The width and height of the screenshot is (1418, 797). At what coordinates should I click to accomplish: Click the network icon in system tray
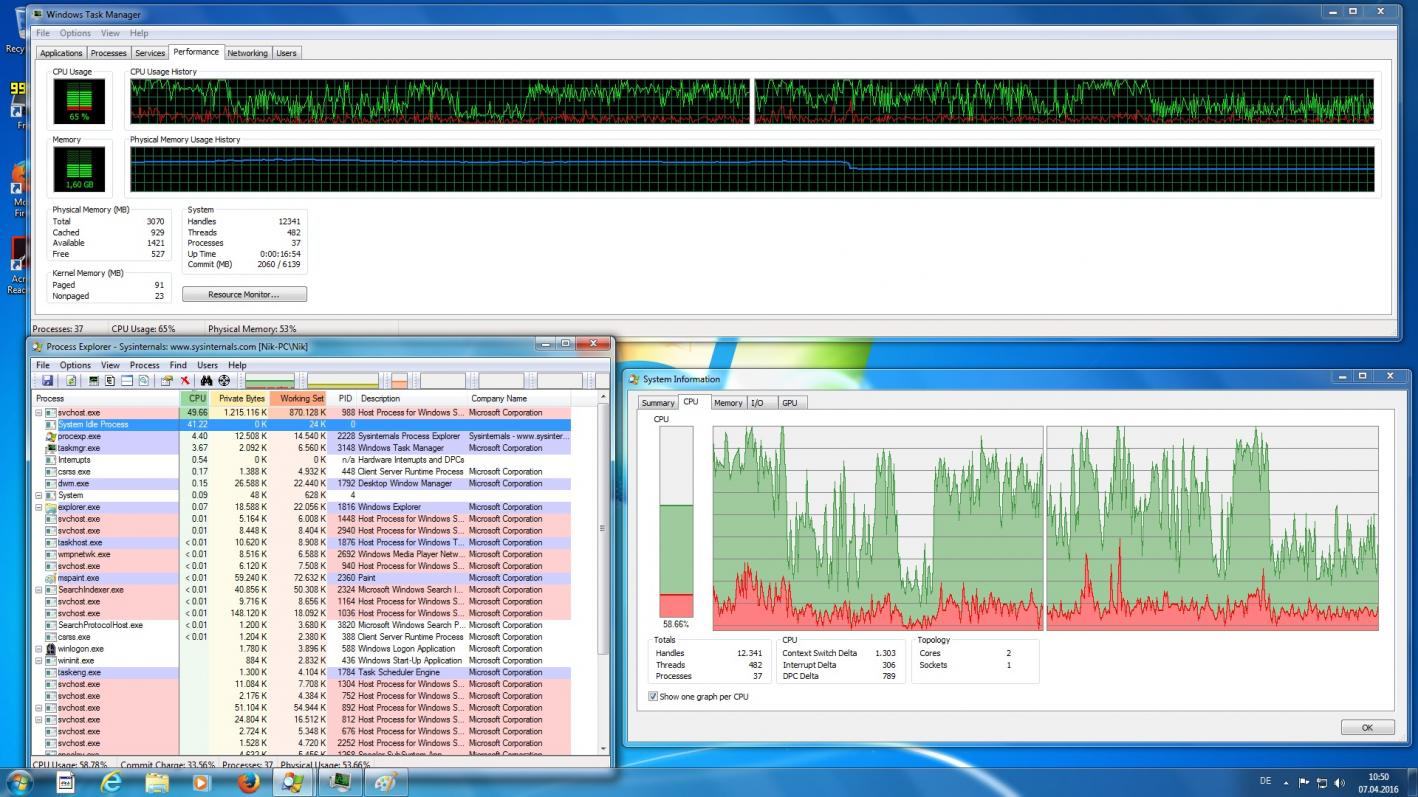tap(1322, 782)
